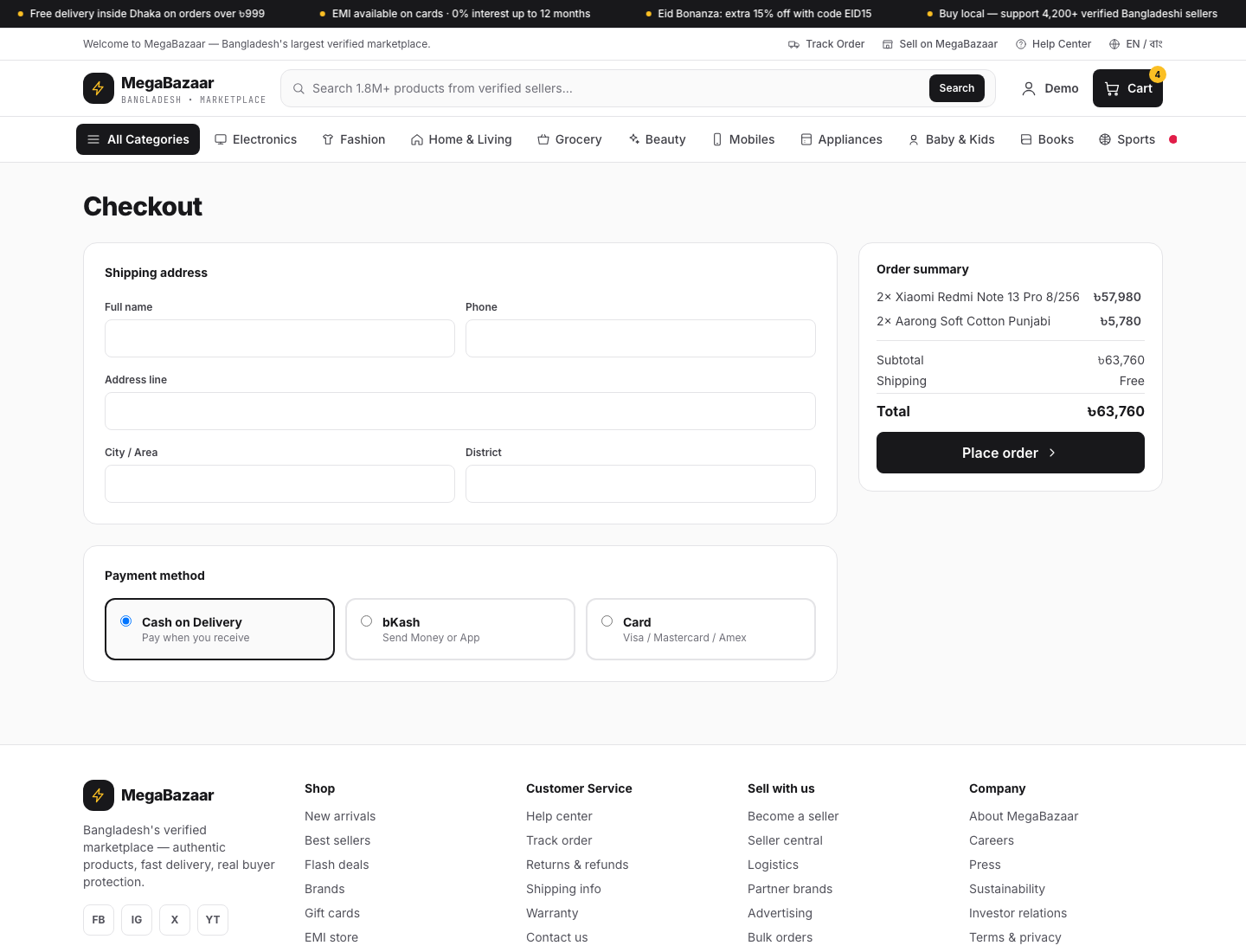
Task: Open Track Order link in top bar
Action: pyautogui.click(x=826, y=44)
